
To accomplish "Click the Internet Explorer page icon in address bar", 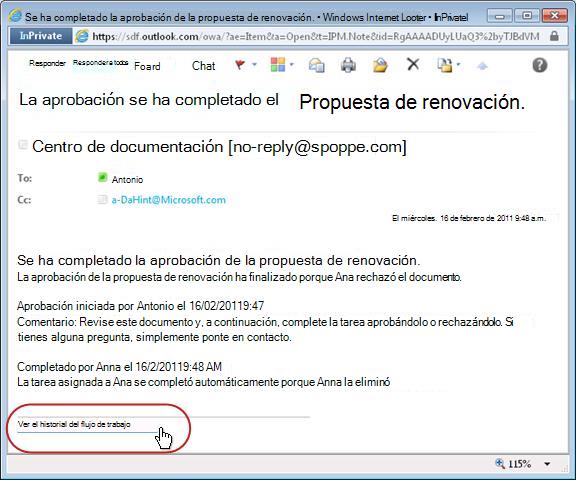I will point(82,36).
